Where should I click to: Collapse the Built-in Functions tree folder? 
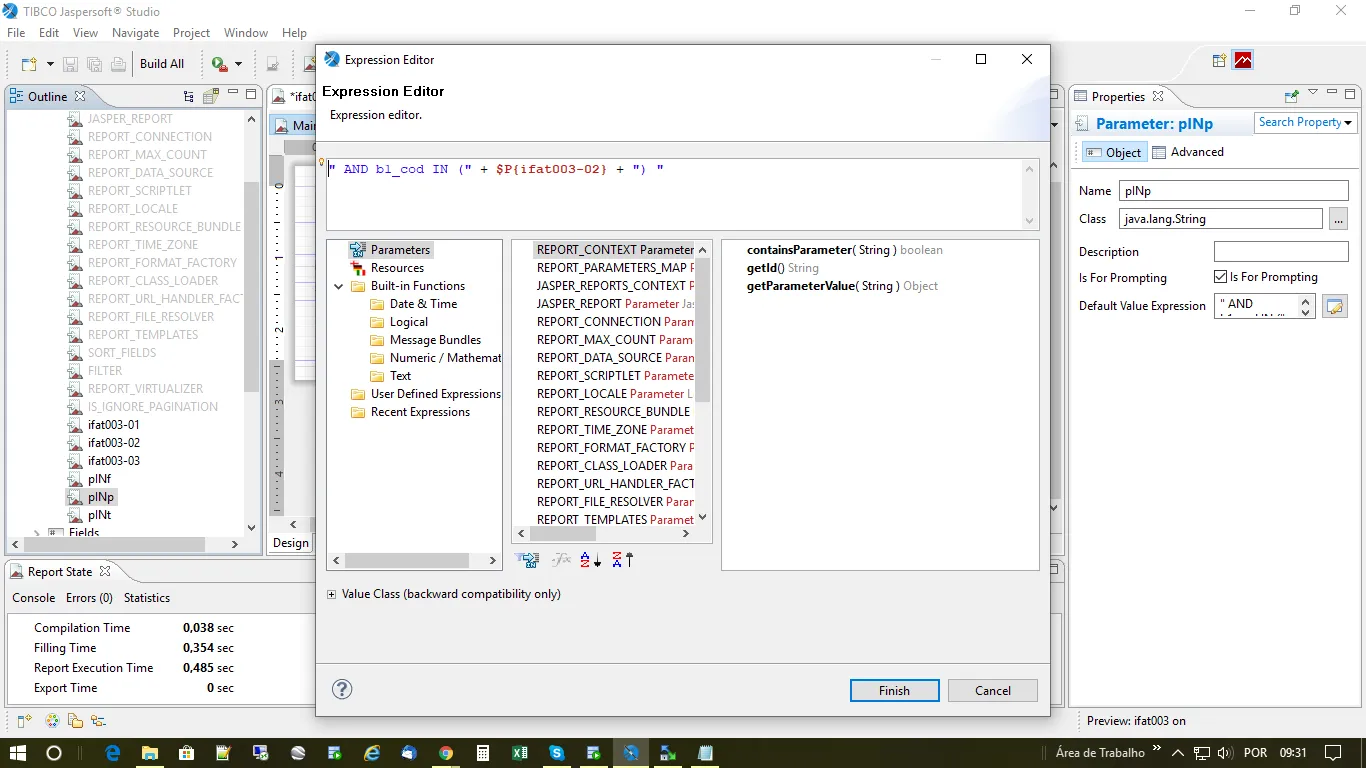point(340,286)
